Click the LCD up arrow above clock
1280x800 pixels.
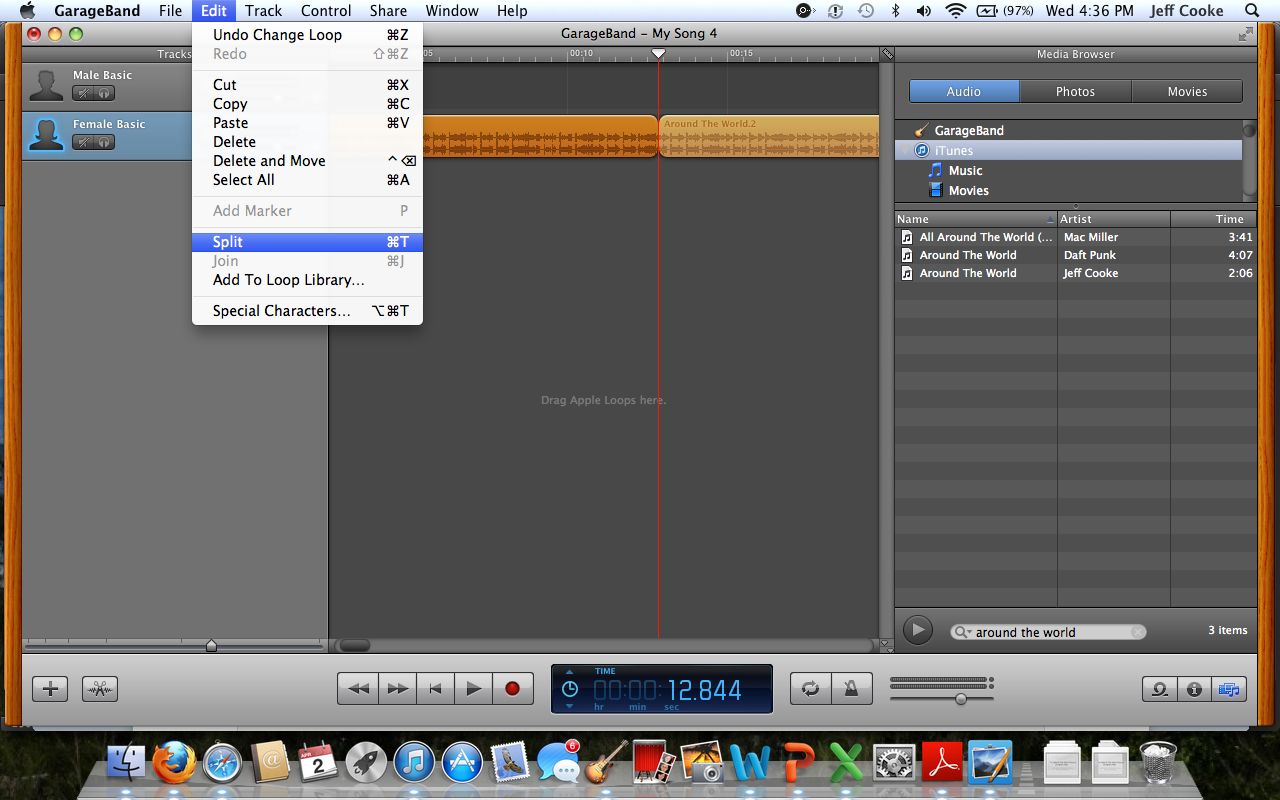[x=570, y=672]
